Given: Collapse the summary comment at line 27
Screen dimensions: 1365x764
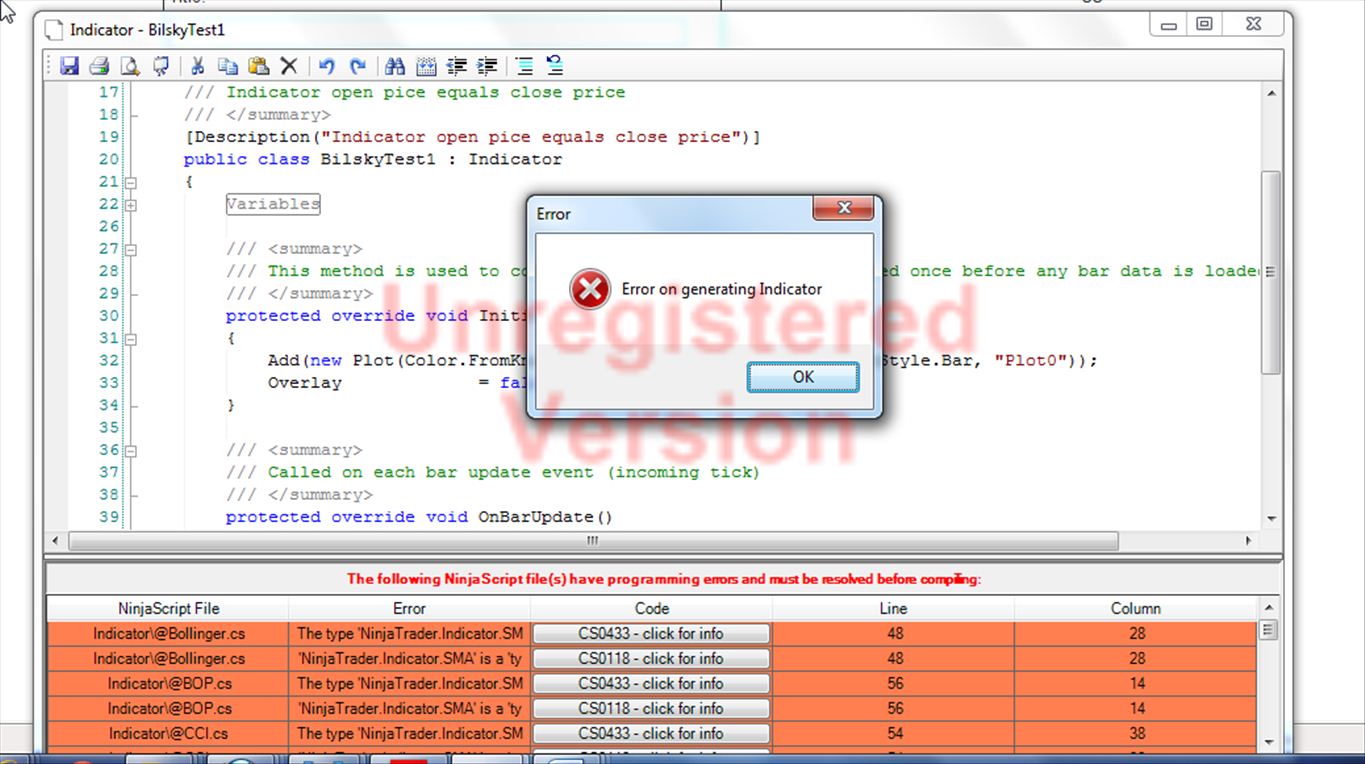Looking at the screenshot, I should [x=131, y=249].
